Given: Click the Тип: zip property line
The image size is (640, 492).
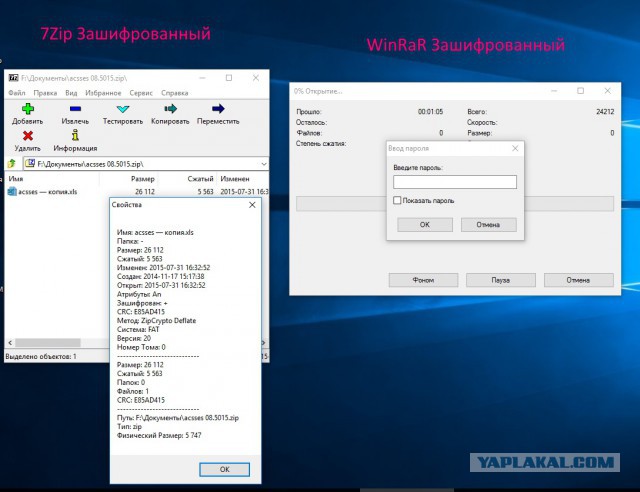Looking at the screenshot, I should pos(129,427).
